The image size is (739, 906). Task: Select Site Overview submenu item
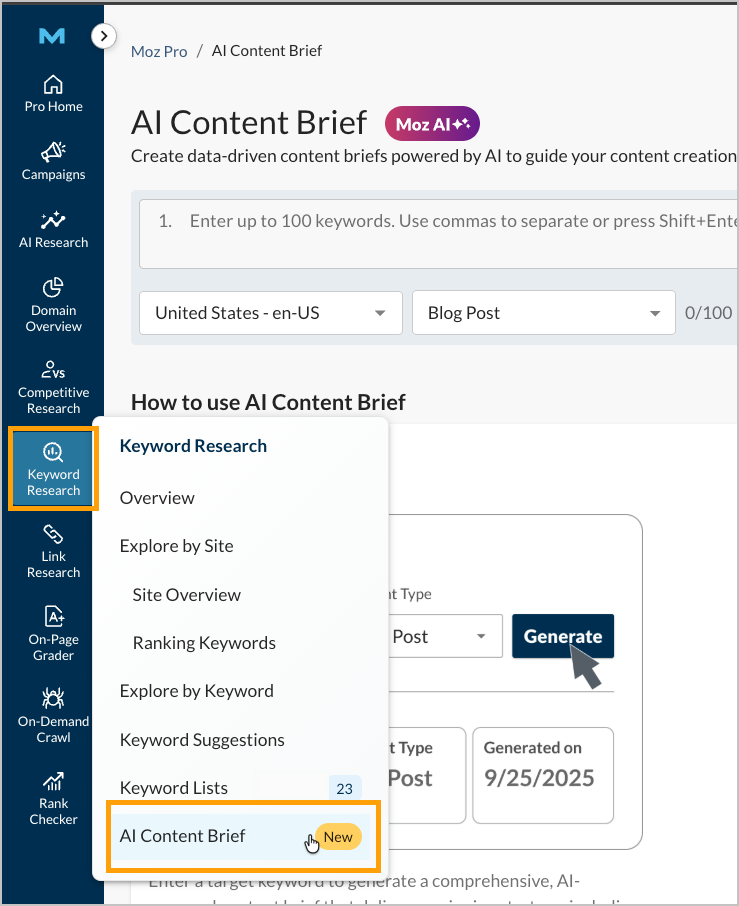point(187,595)
